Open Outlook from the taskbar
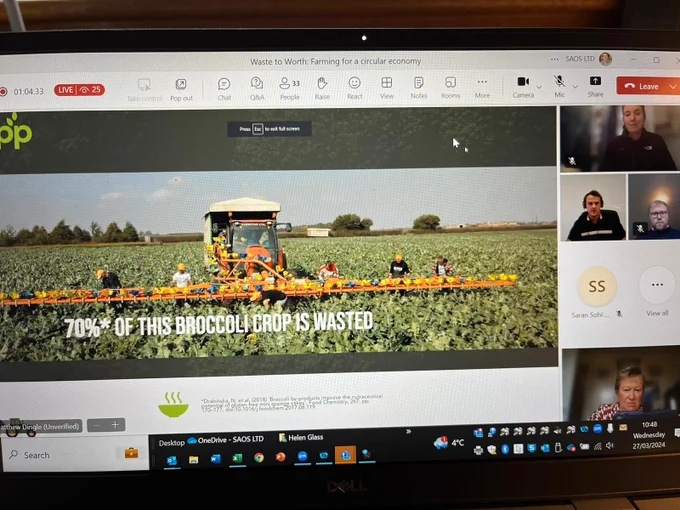The image size is (680, 510). coord(172,460)
